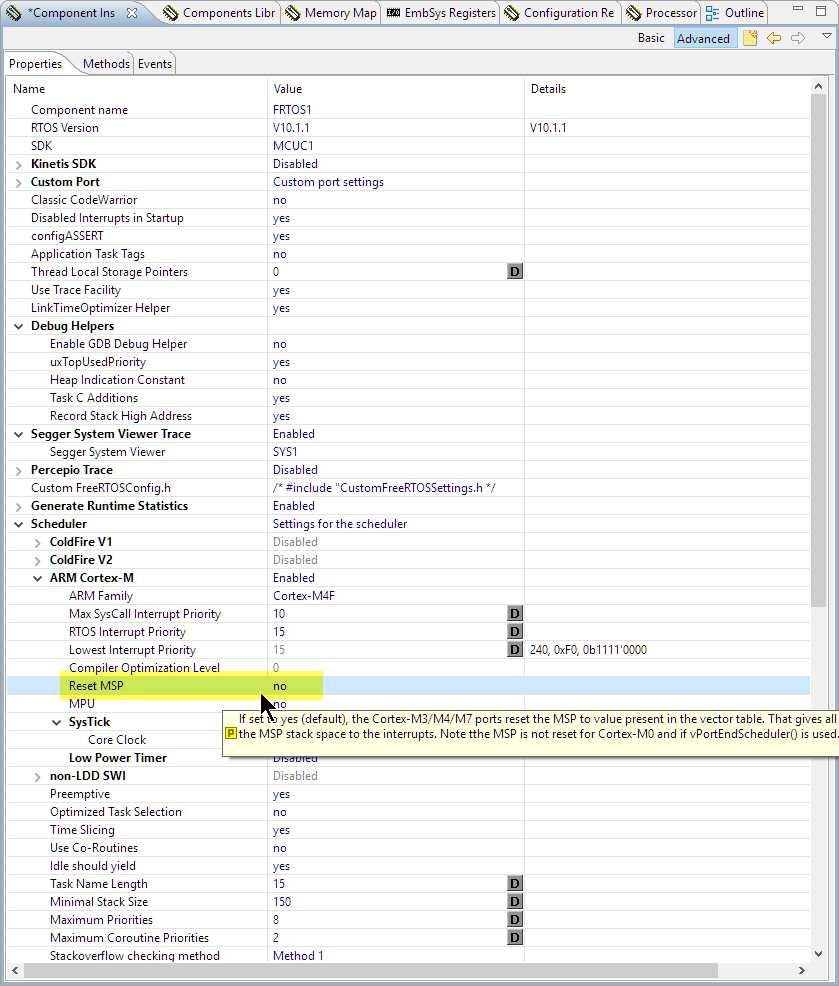Screen dimensions: 839x986
Task: Open the view menu dropdown triangle
Action: point(827,36)
